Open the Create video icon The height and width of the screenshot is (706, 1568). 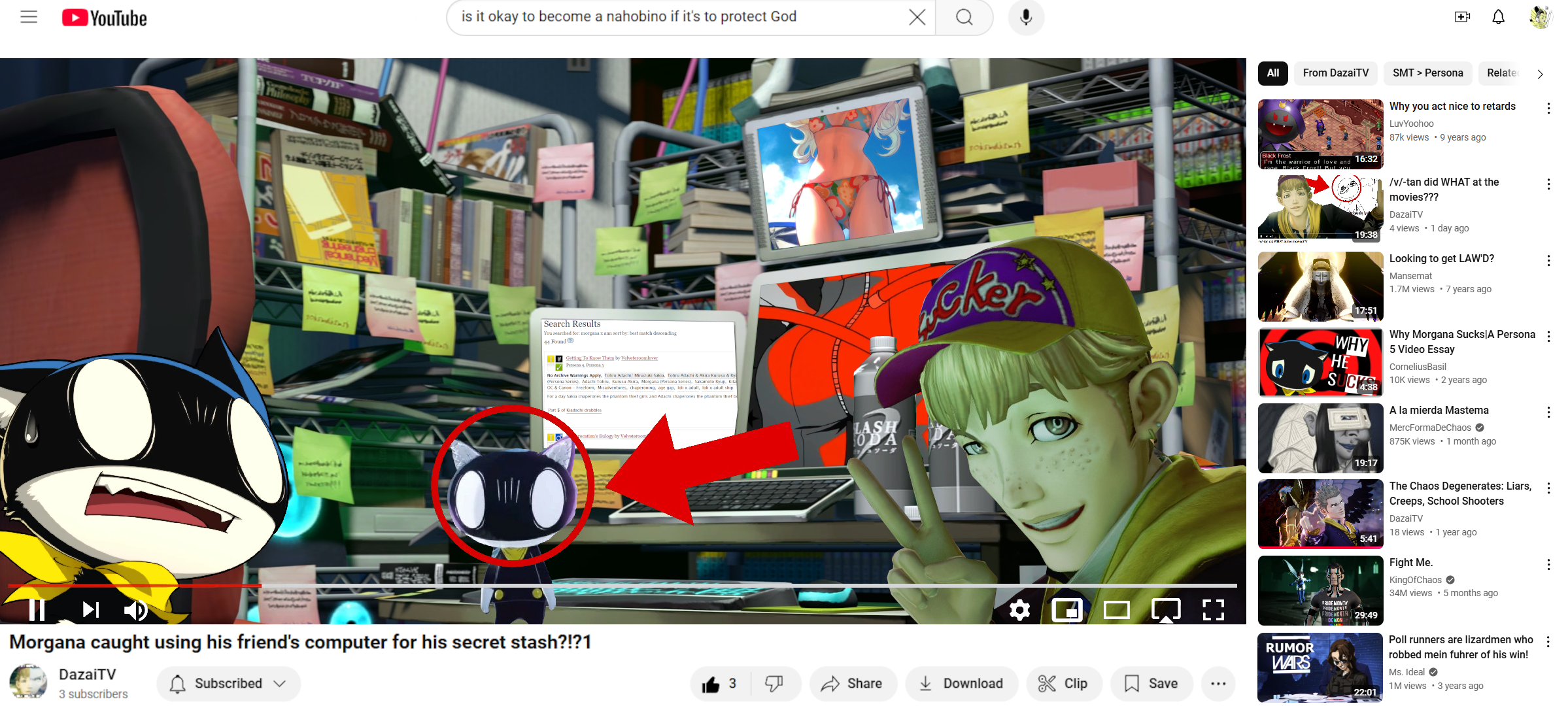click(1462, 18)
